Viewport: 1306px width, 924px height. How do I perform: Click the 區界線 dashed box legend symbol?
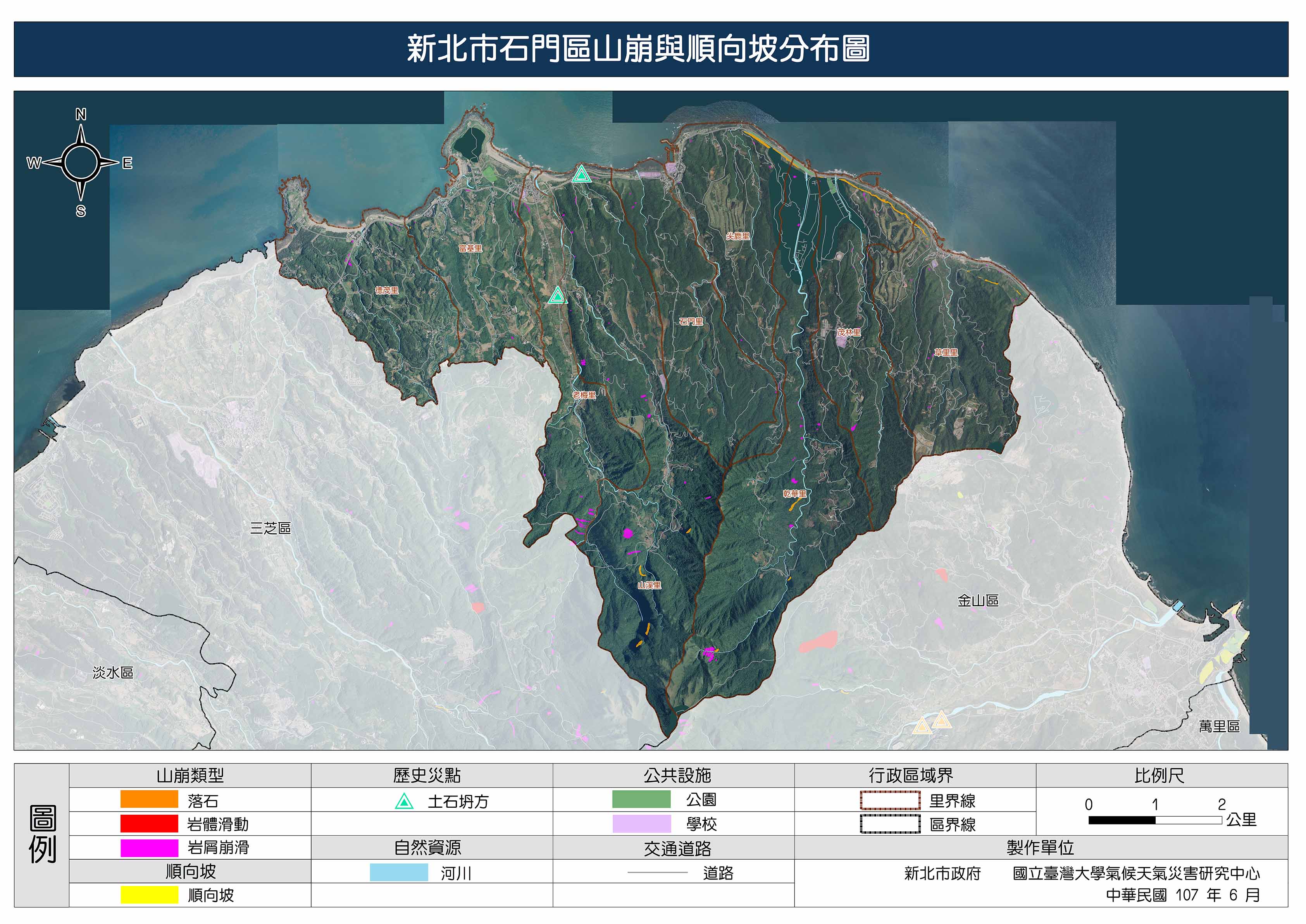(x=890, y=824)
